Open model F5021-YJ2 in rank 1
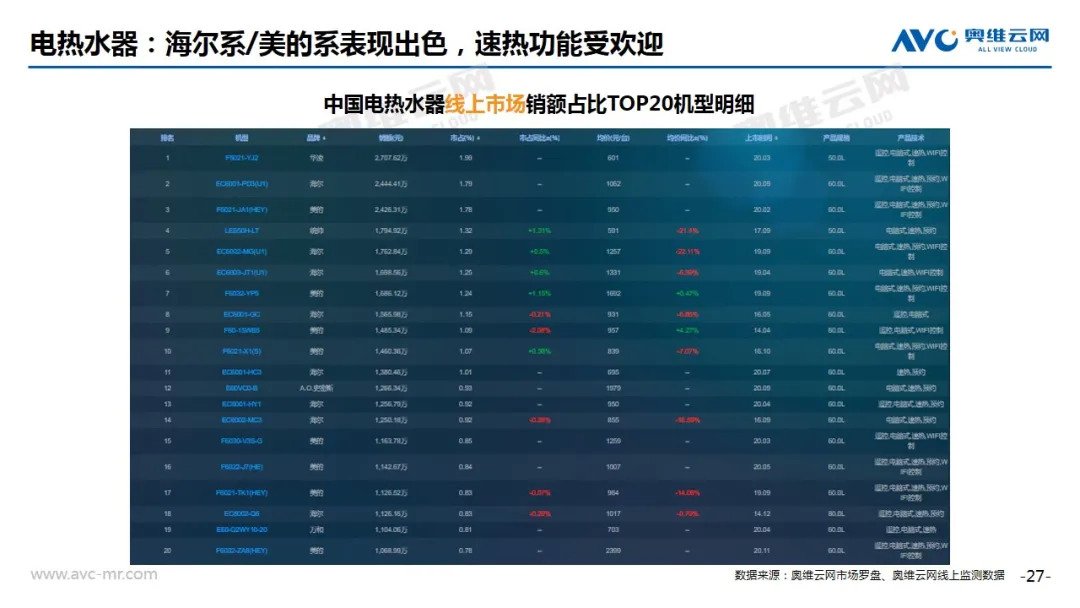The width and height of the screenshot is (1080, 608). (242, 158)
